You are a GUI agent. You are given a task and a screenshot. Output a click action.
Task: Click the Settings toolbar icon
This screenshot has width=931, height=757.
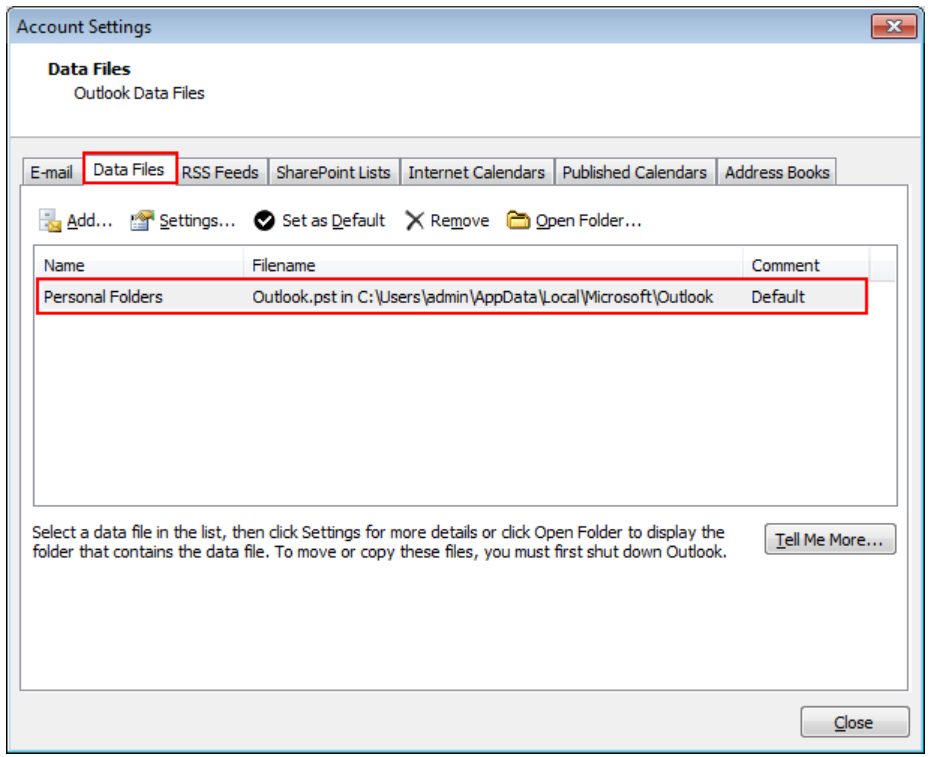tap(142, 220)
